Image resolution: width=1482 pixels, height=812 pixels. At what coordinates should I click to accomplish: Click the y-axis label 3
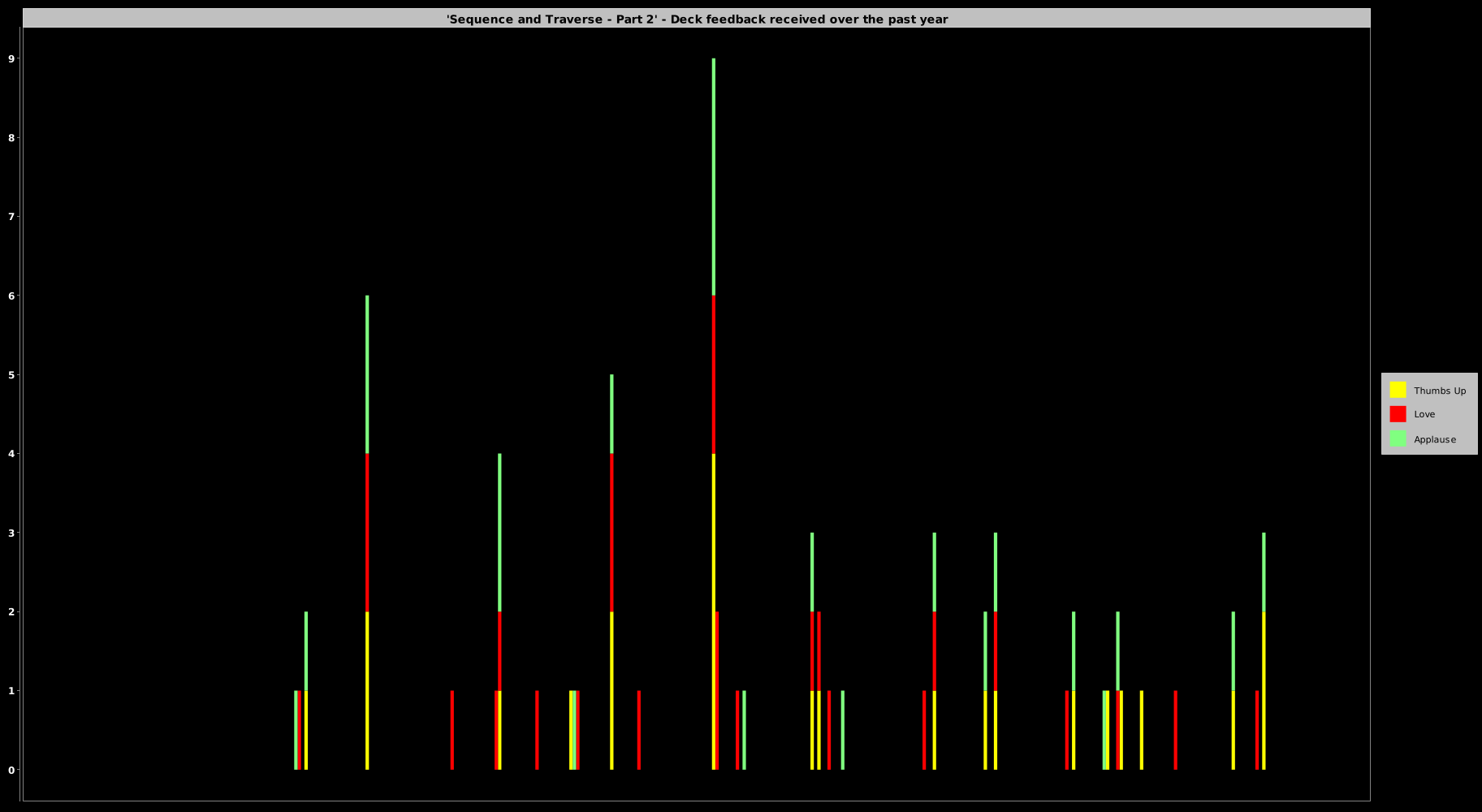click(11, 533)
